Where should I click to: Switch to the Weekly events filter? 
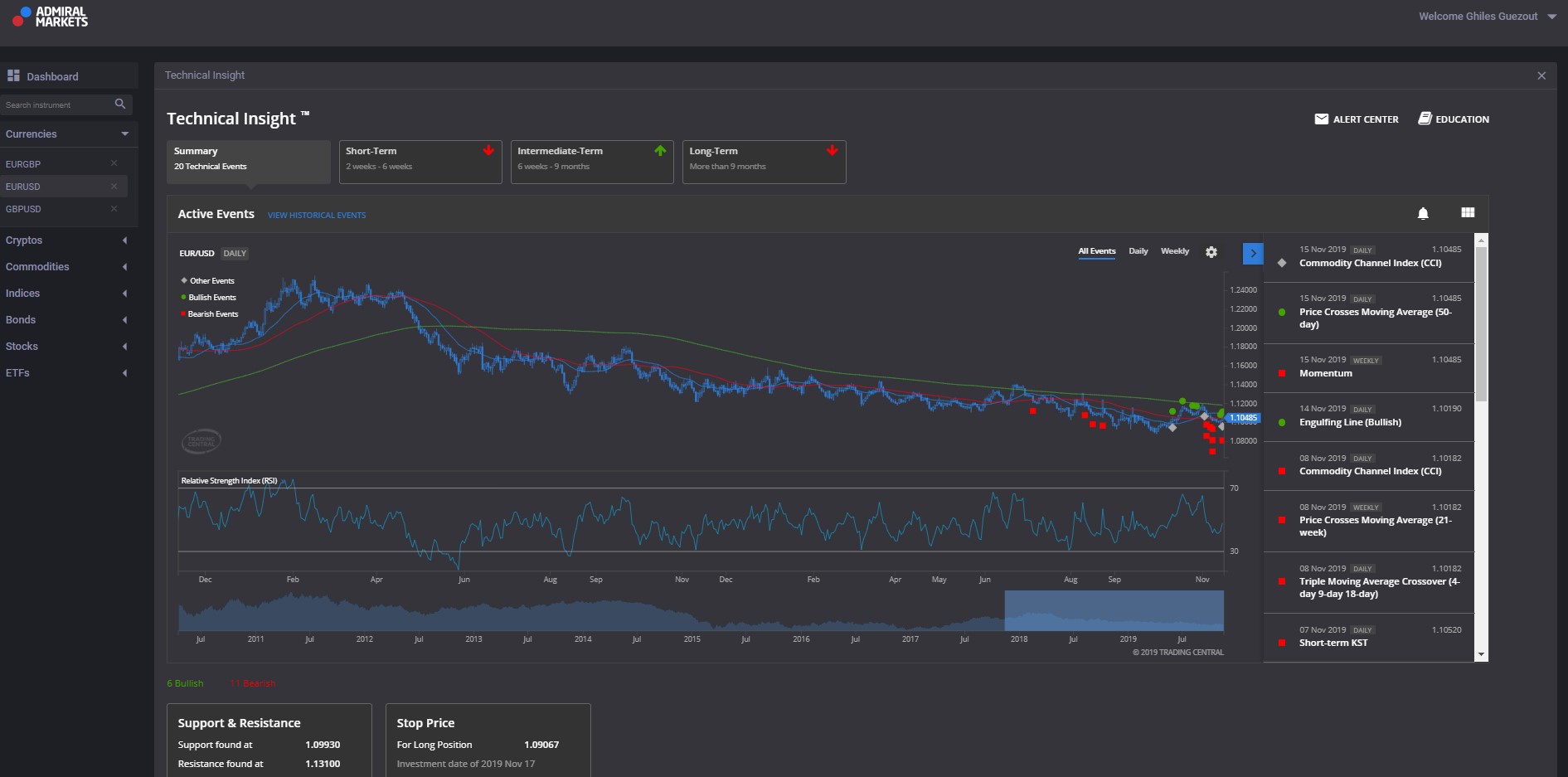[x=1175, y=250]
